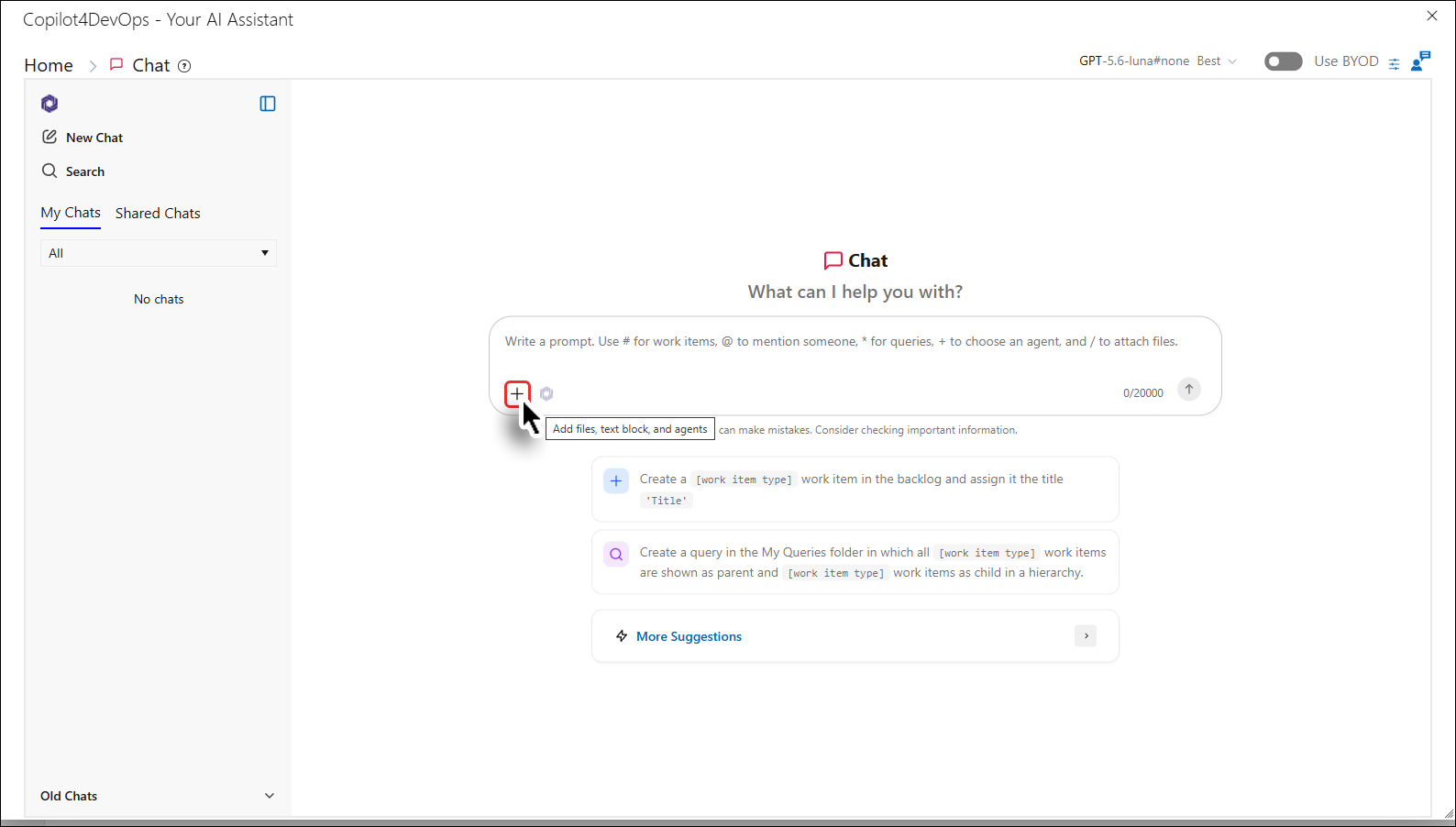
Task: Open the help icon beside Chat
Action: click(x=184, y=66)
